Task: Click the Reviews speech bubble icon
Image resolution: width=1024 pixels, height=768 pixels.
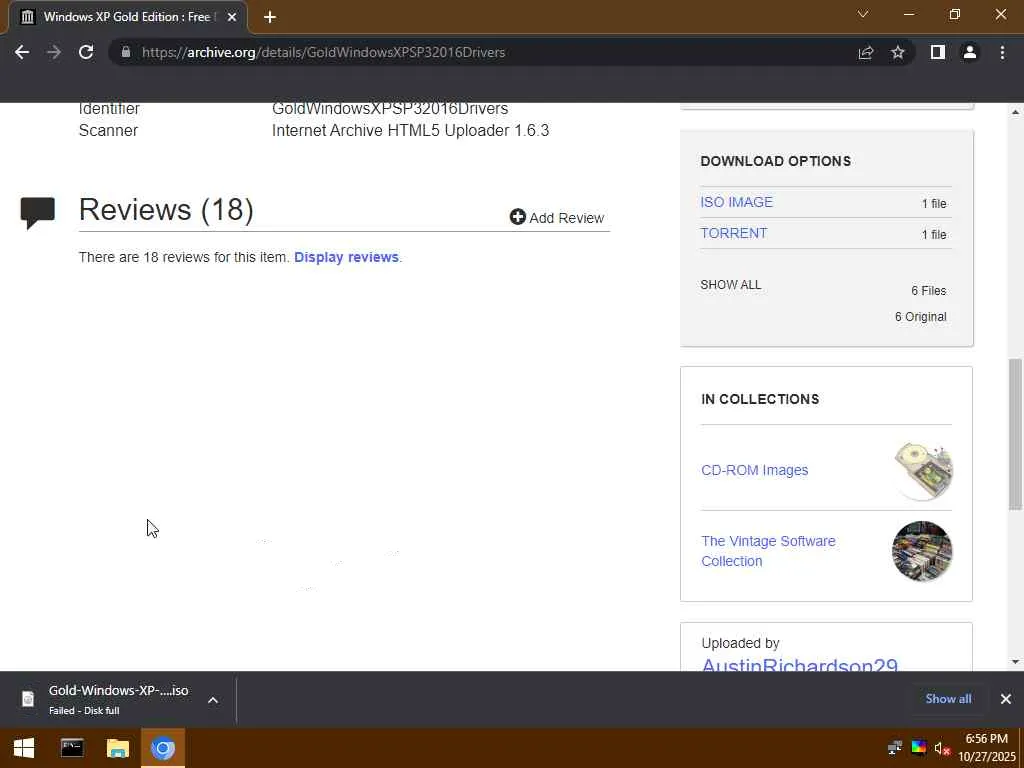Action: [37, 213]
